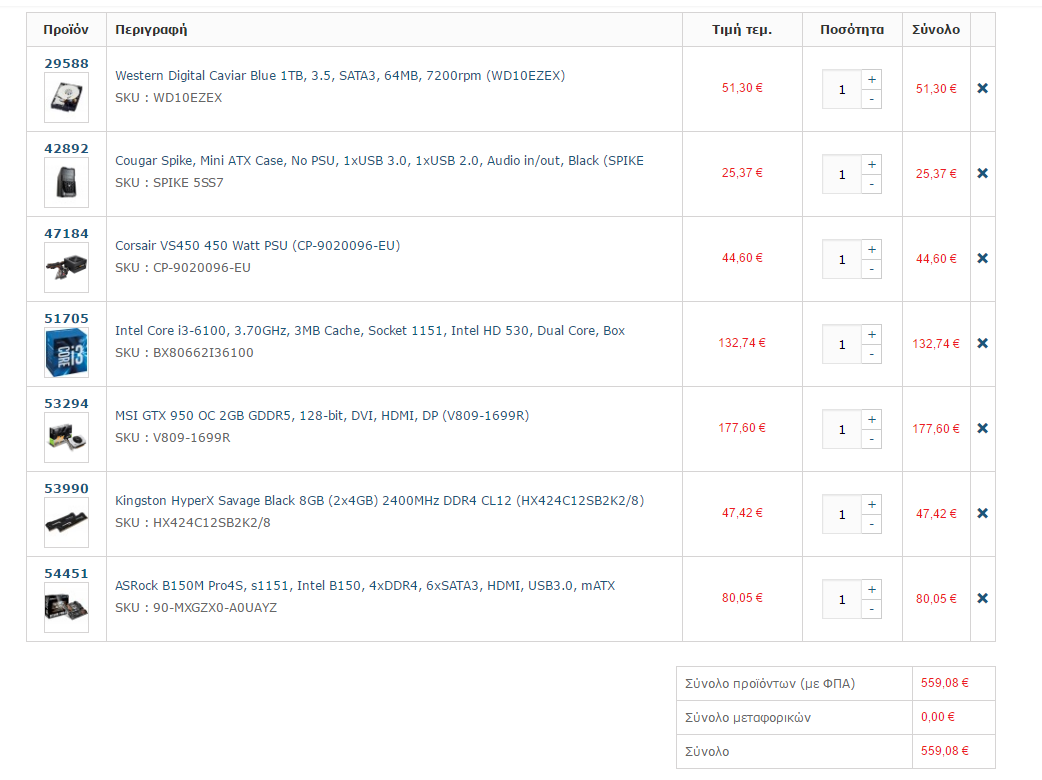Viewport: 1042px width, 780px height.
Task: Decrease quantity of Cougar Spike case
Action: [x=871, y=184]
